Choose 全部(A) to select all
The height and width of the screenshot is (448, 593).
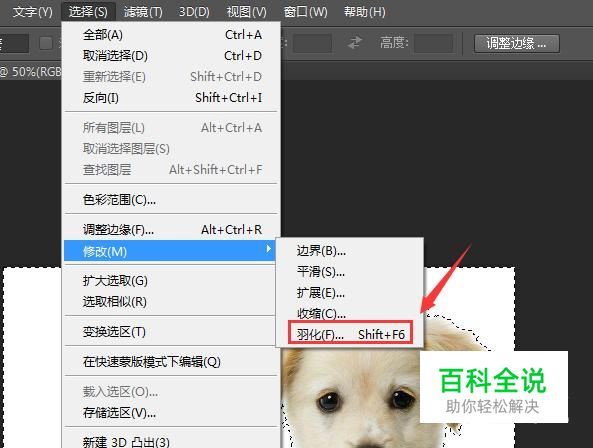click(x=172, y=35)
